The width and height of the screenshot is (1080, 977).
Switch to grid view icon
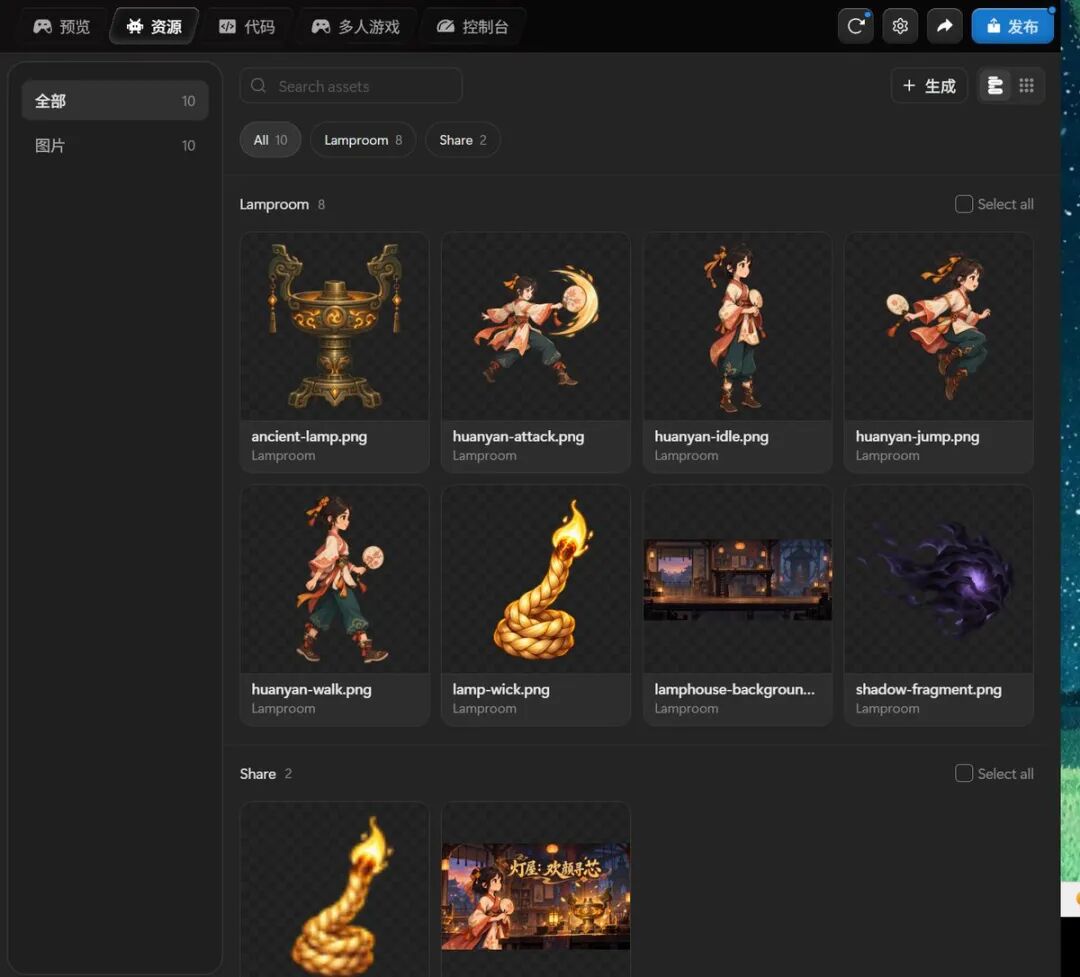[x=1026, y=85]
